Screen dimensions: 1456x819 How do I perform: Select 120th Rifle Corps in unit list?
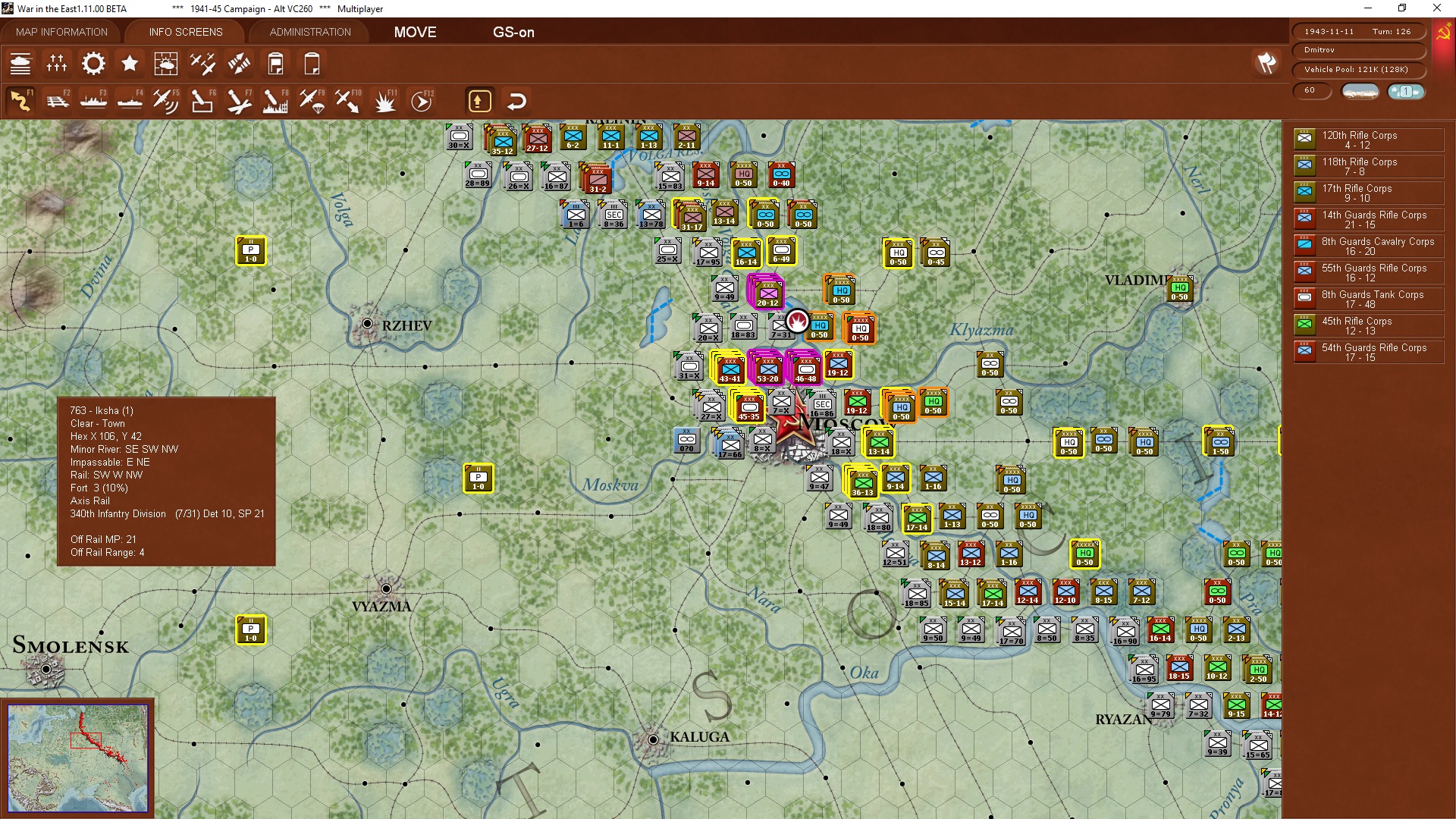coord(1369,140)
